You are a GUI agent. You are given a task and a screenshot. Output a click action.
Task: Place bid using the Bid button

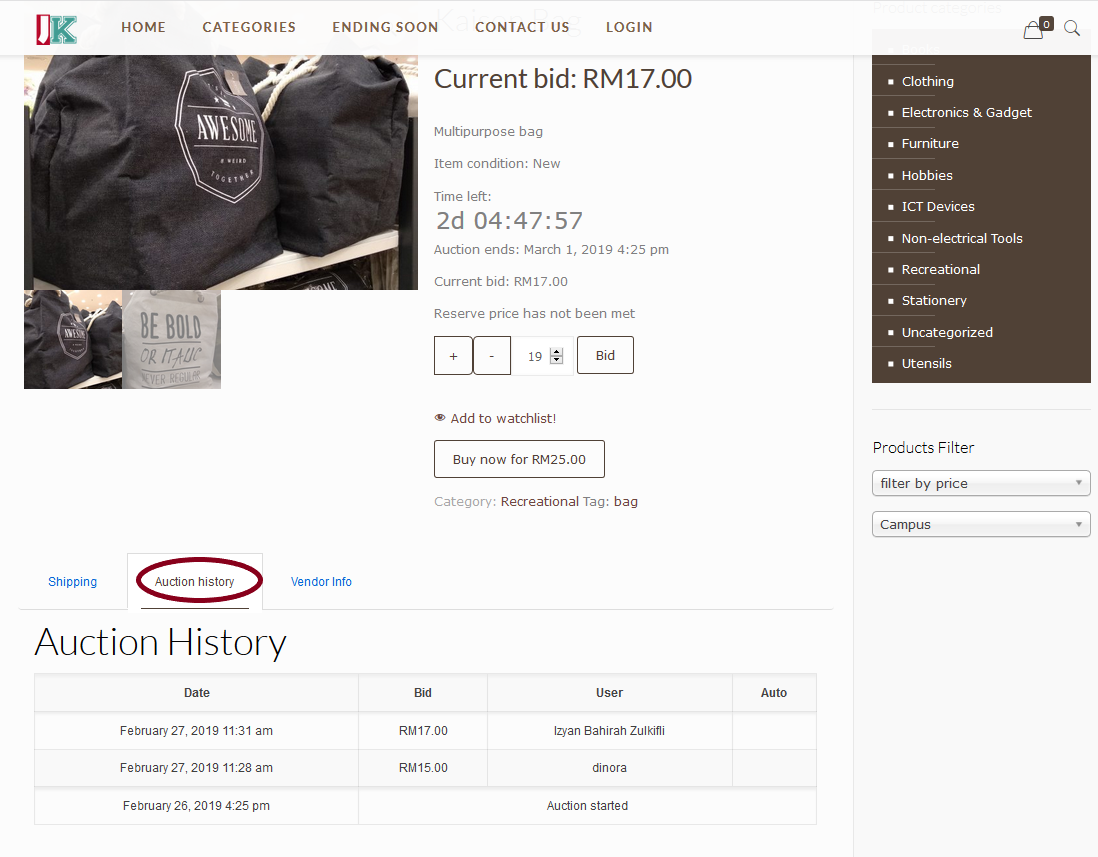click(605, 356)
